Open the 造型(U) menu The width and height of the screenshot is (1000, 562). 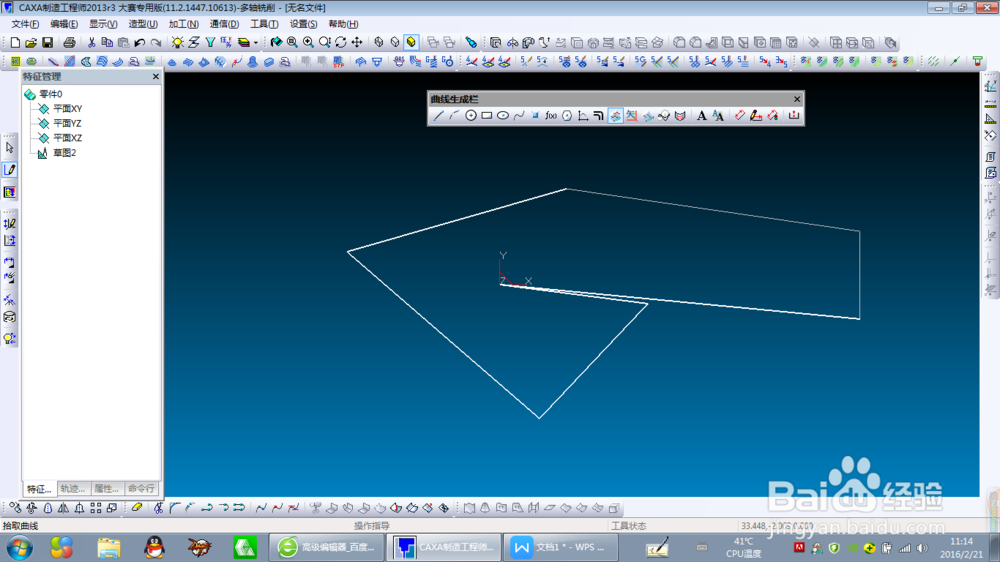tap(143, 24)
